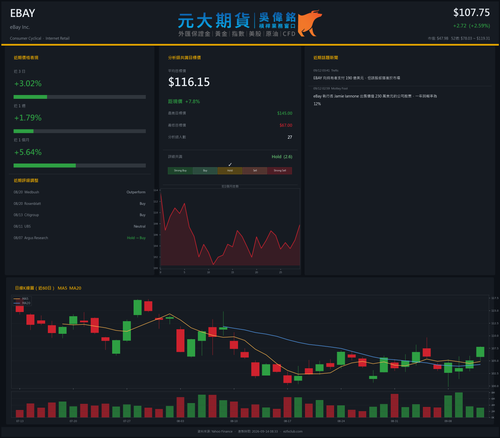The image size is (500, 438).
Task: Click the Citigroup Buy rating row
Action: pyautogui.click(x=80, y=215)
